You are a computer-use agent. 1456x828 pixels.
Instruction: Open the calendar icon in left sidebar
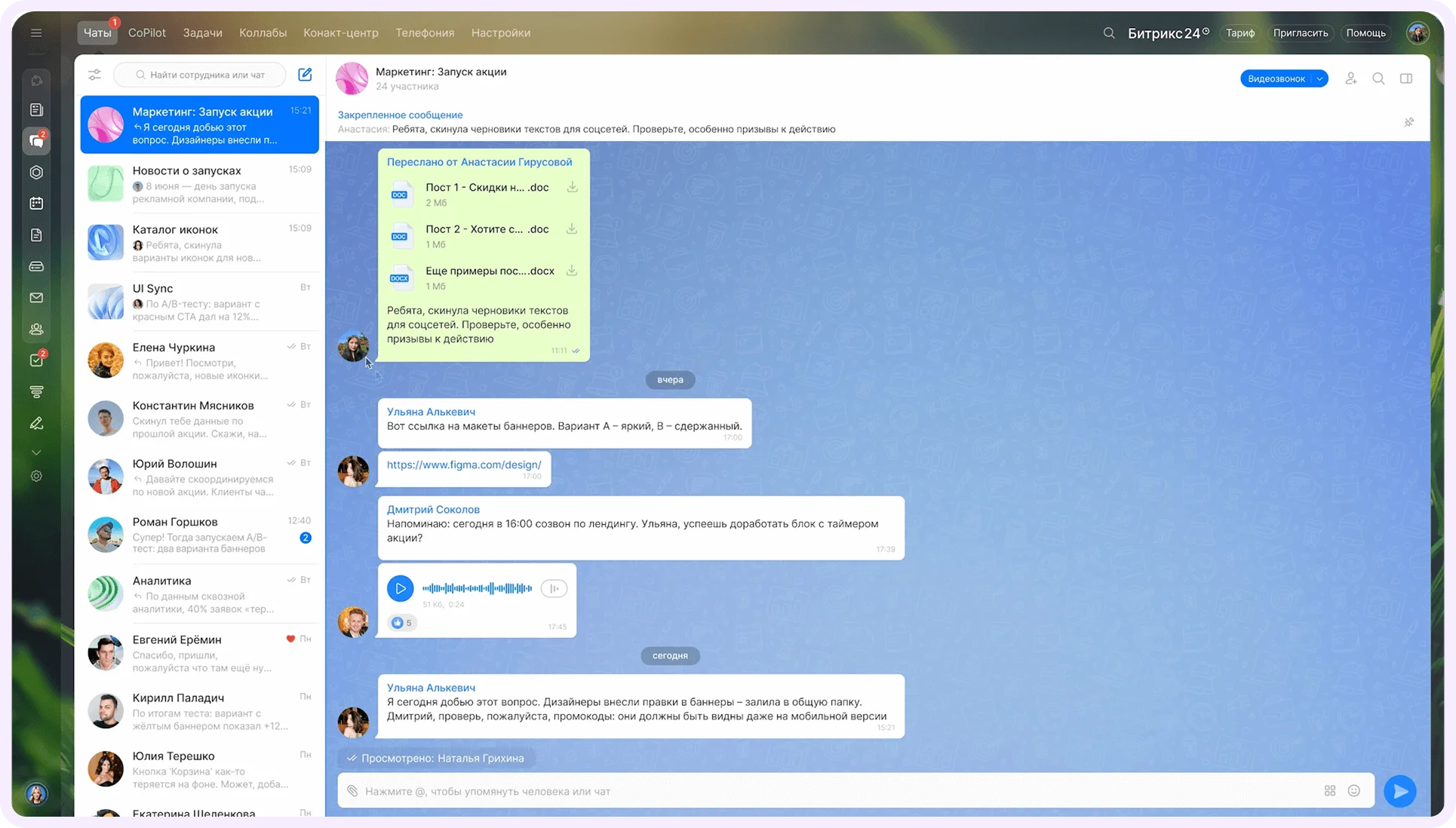click(36, 204)
